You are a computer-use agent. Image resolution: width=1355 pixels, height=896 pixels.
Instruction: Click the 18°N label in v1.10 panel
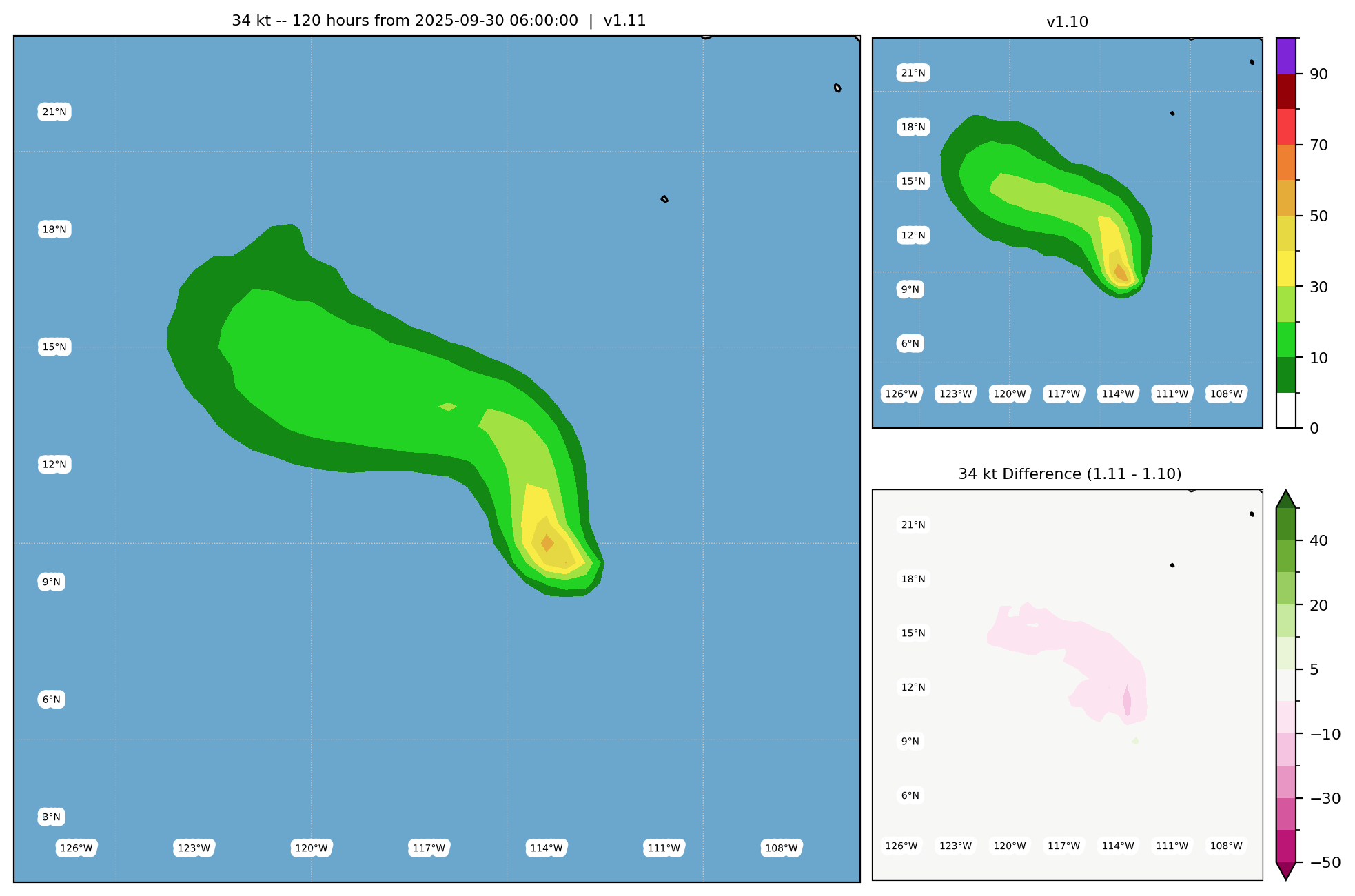[913, 127]
